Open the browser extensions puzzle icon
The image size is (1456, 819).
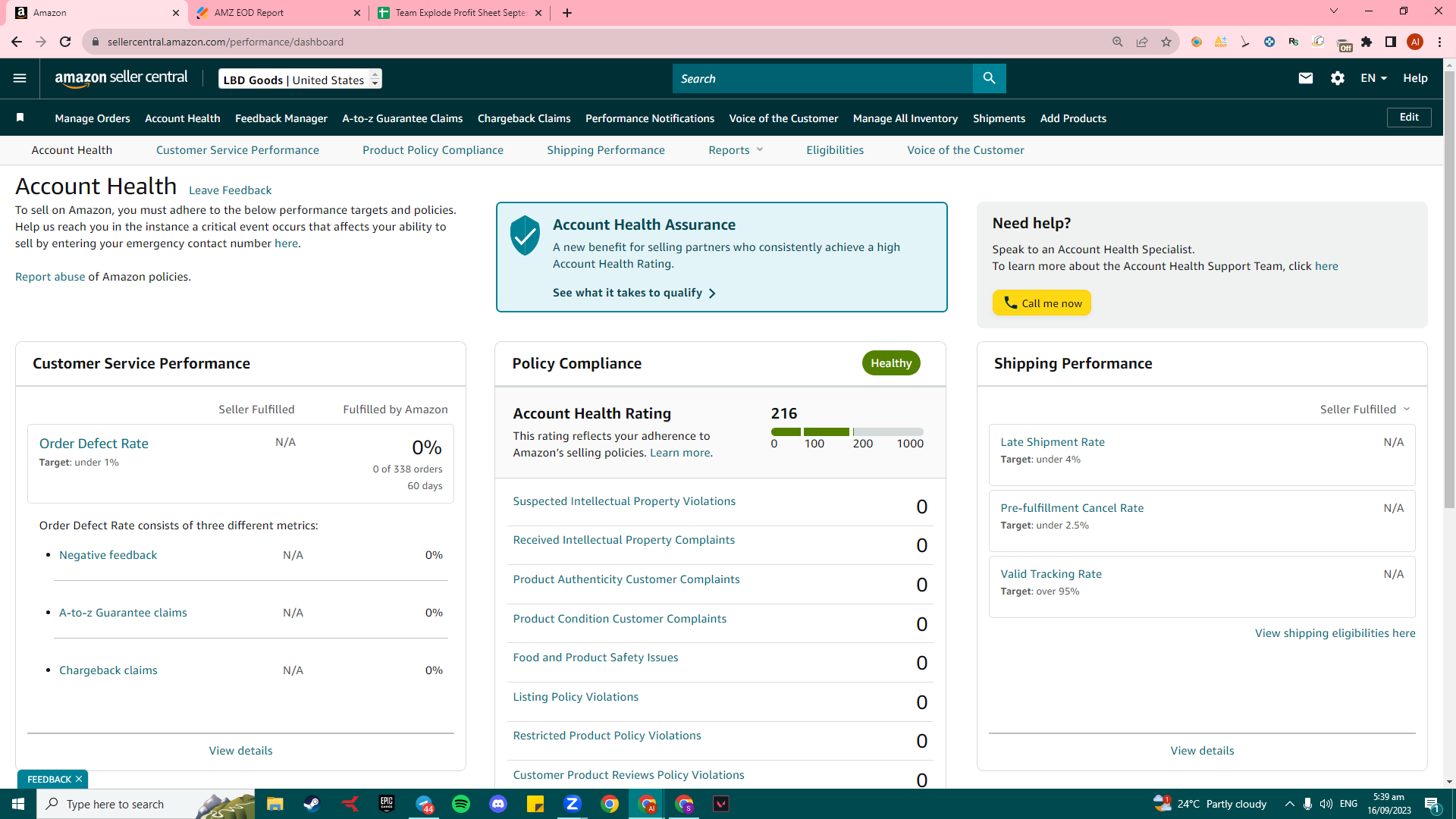tap(1367, 42)
